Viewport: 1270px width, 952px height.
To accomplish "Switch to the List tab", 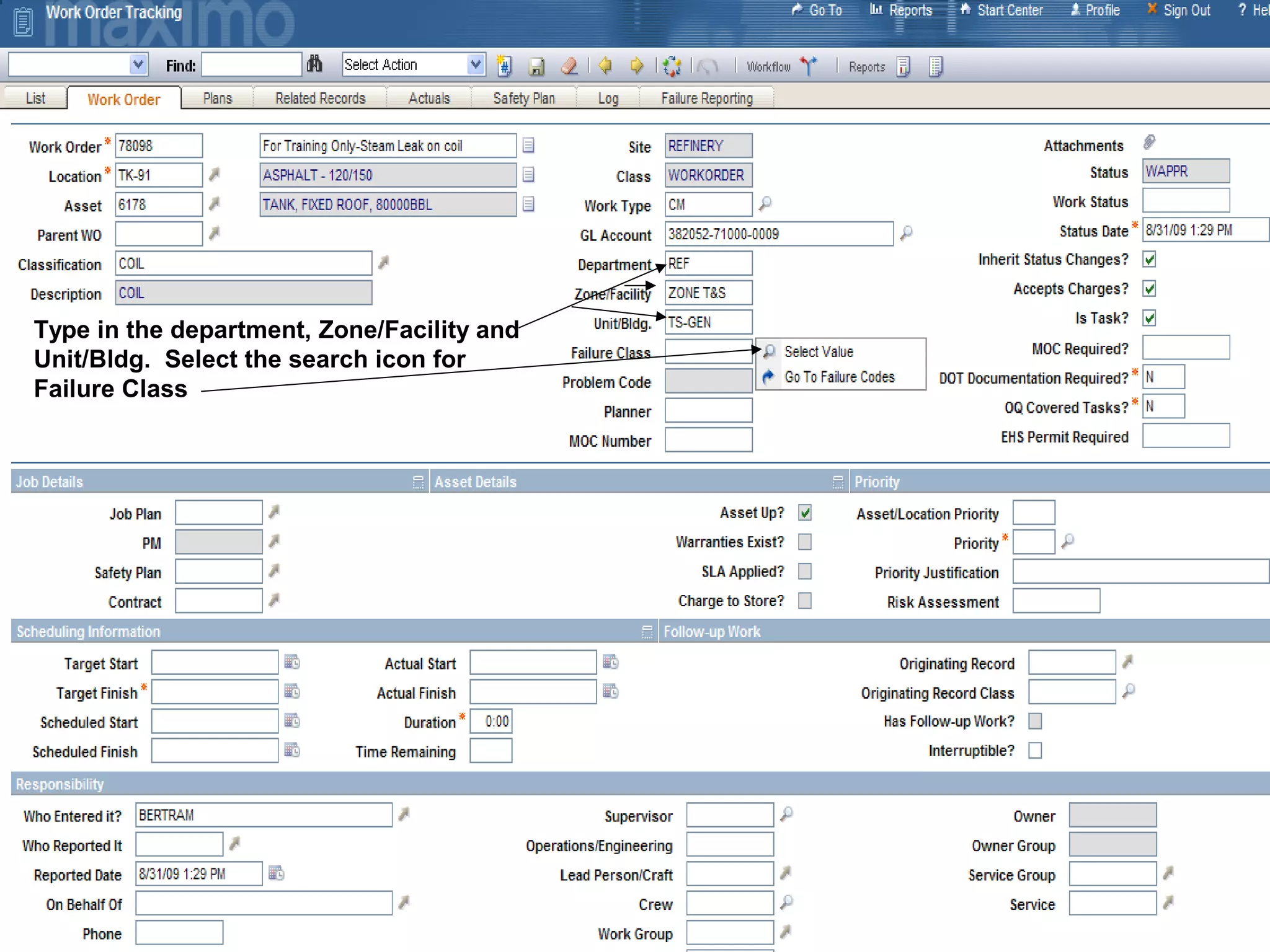I will coord(35,98).
